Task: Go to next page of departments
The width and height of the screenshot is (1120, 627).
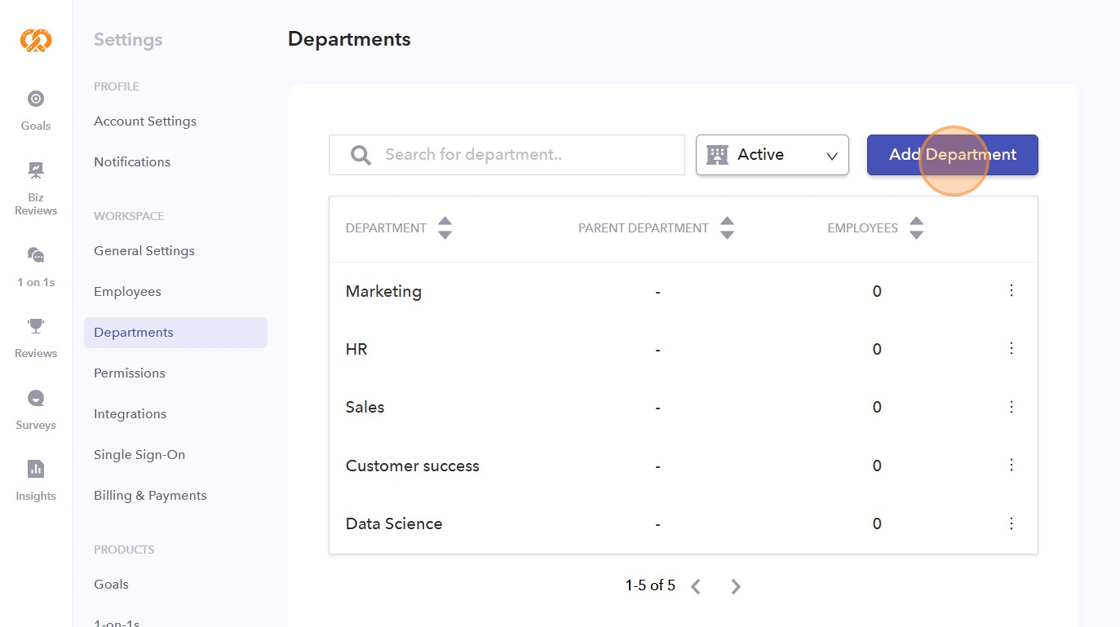Action: (x=736, y=587)
